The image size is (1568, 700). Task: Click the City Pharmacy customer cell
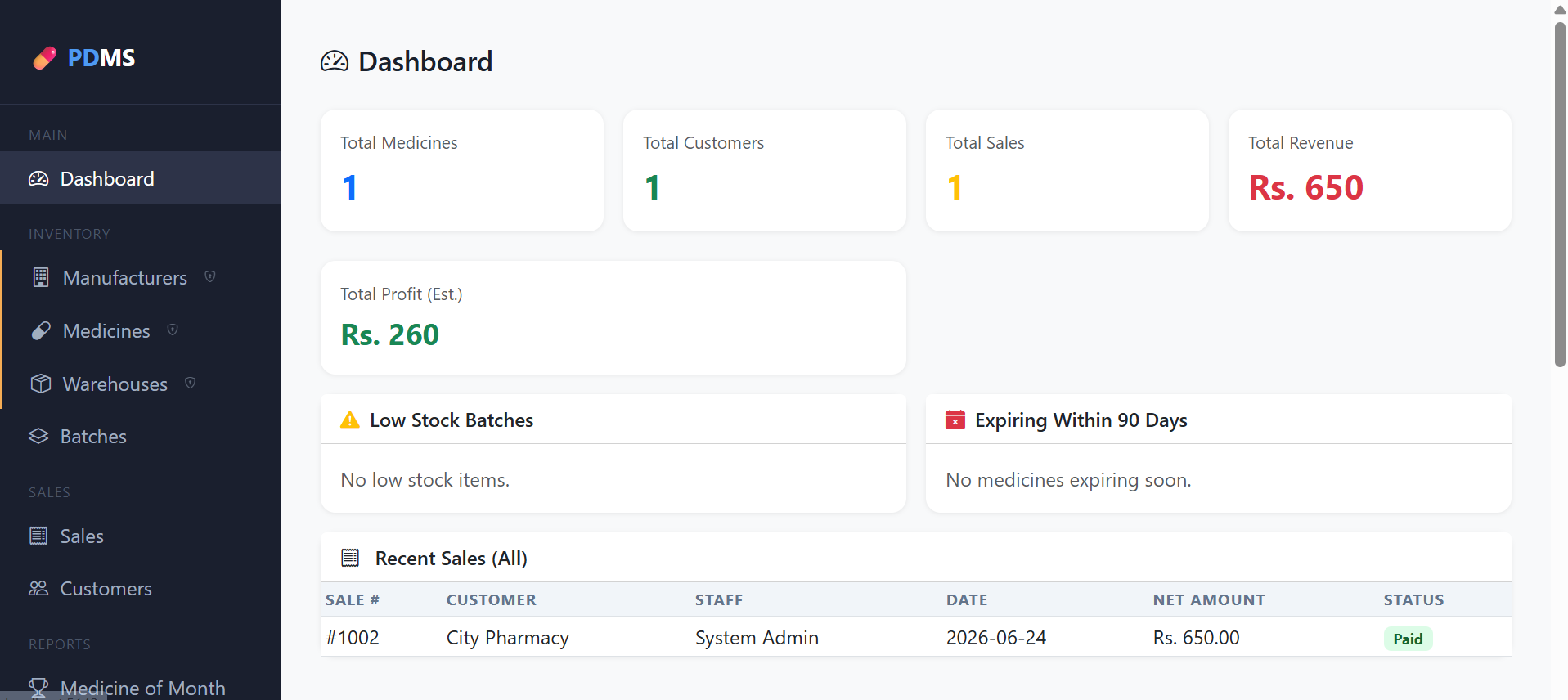click(508, 638)
